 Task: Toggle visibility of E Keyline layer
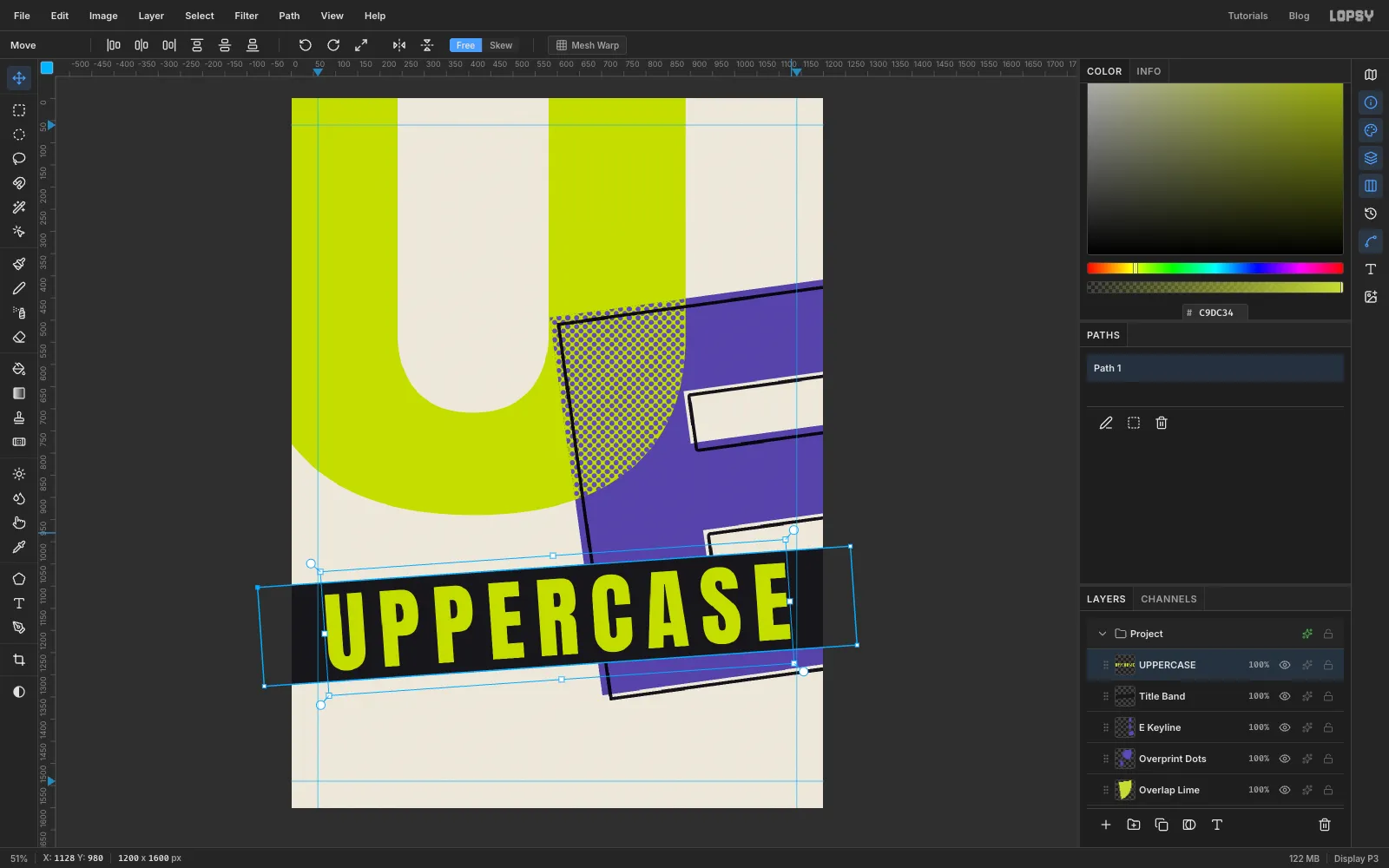pos(1285,727)
